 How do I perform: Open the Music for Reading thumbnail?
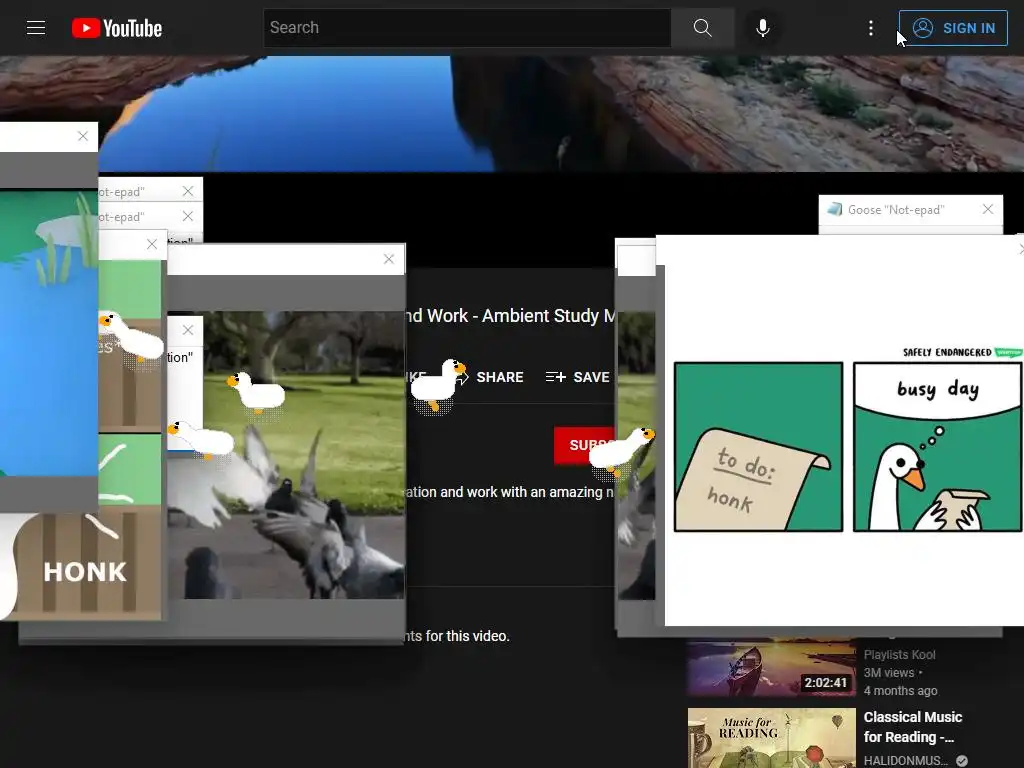[x=771, y=738]
